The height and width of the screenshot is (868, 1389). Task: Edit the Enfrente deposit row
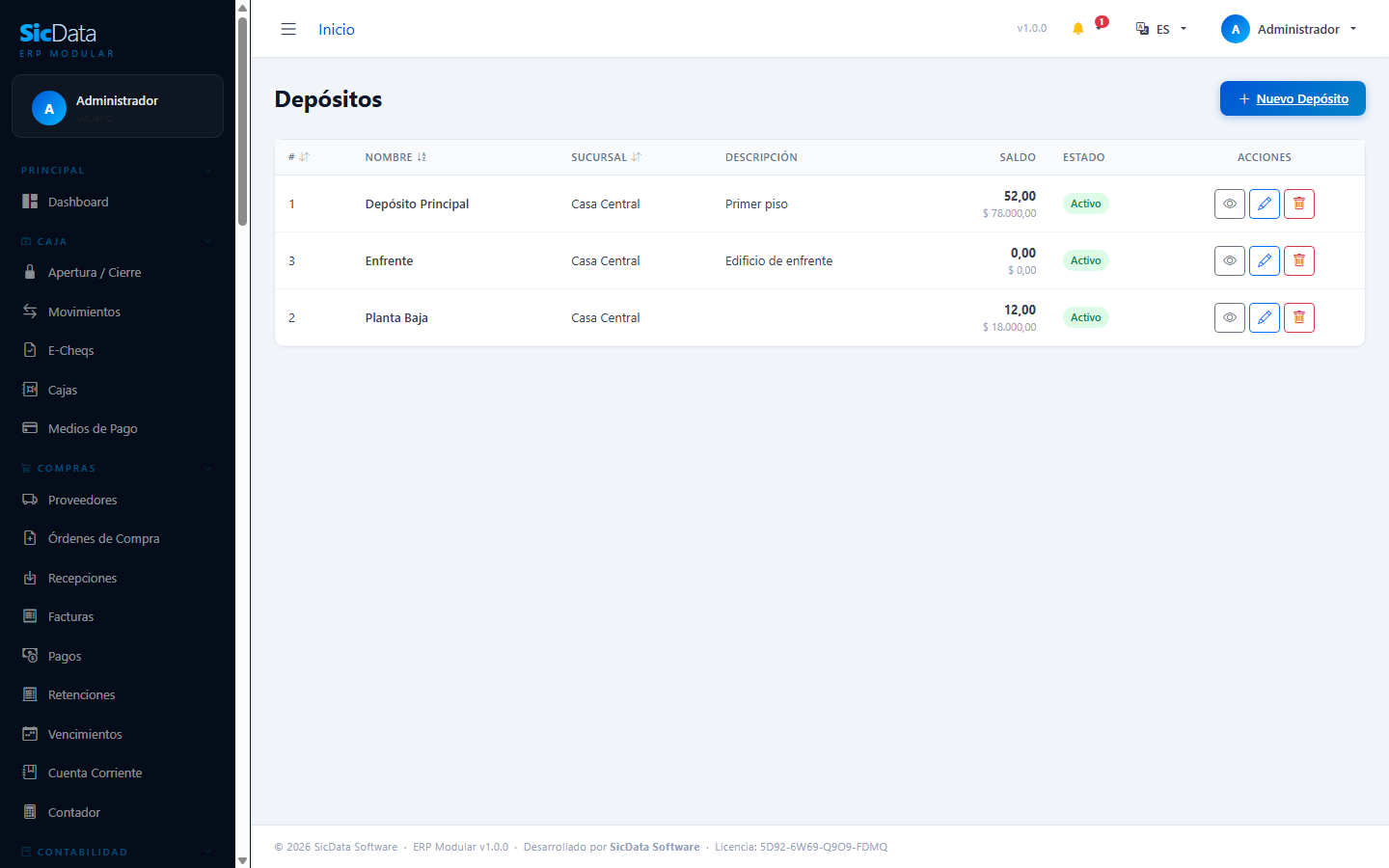[1265, 260]
